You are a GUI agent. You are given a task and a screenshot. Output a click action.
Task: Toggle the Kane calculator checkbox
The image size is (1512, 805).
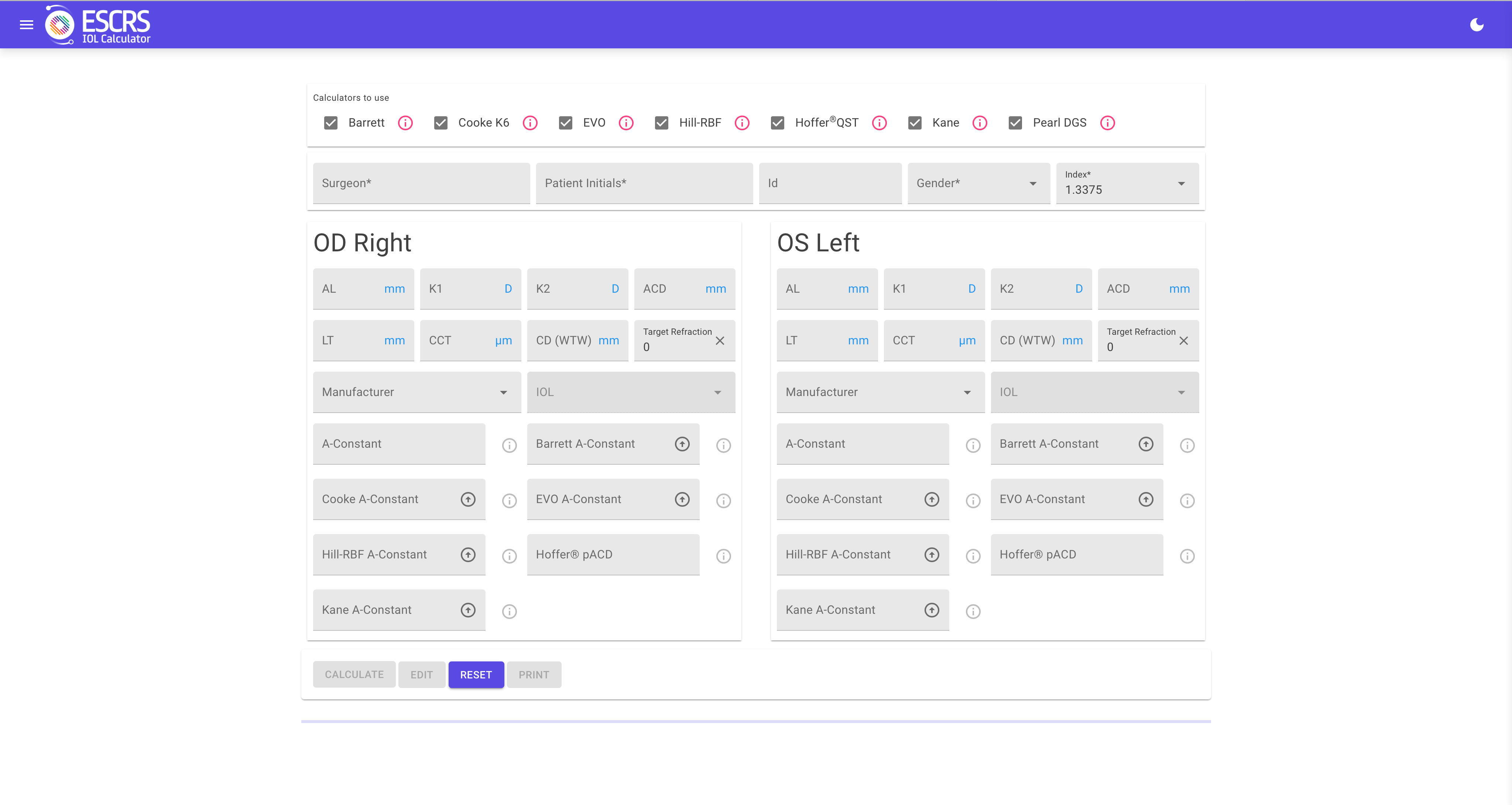pos(915,123)
